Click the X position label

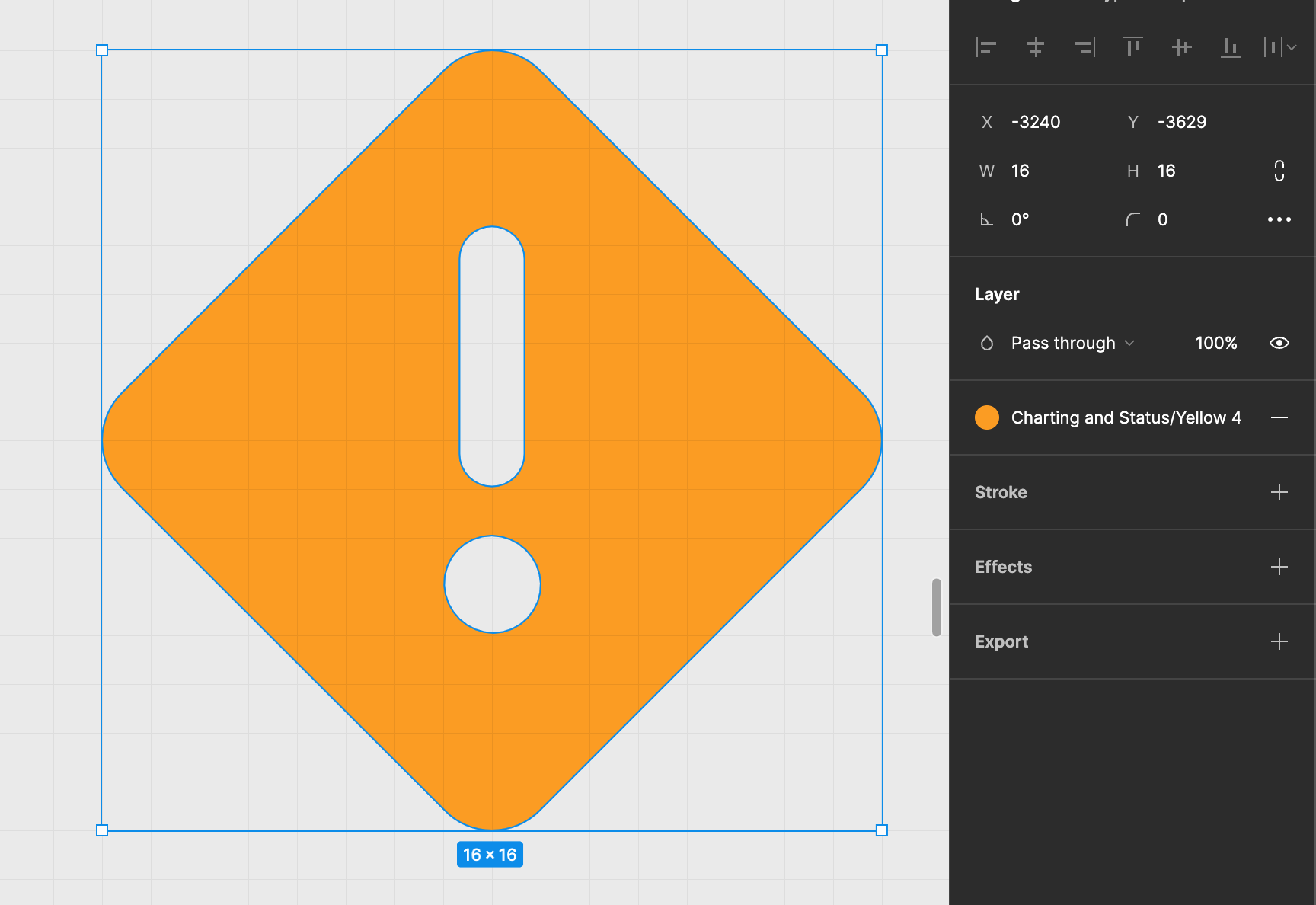tap(987, 122)
